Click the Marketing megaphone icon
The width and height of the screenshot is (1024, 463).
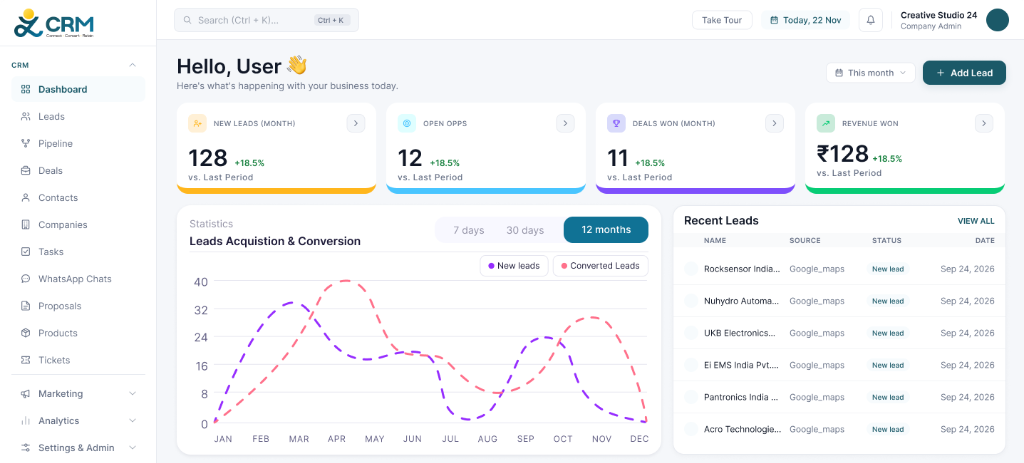[25, 394]
